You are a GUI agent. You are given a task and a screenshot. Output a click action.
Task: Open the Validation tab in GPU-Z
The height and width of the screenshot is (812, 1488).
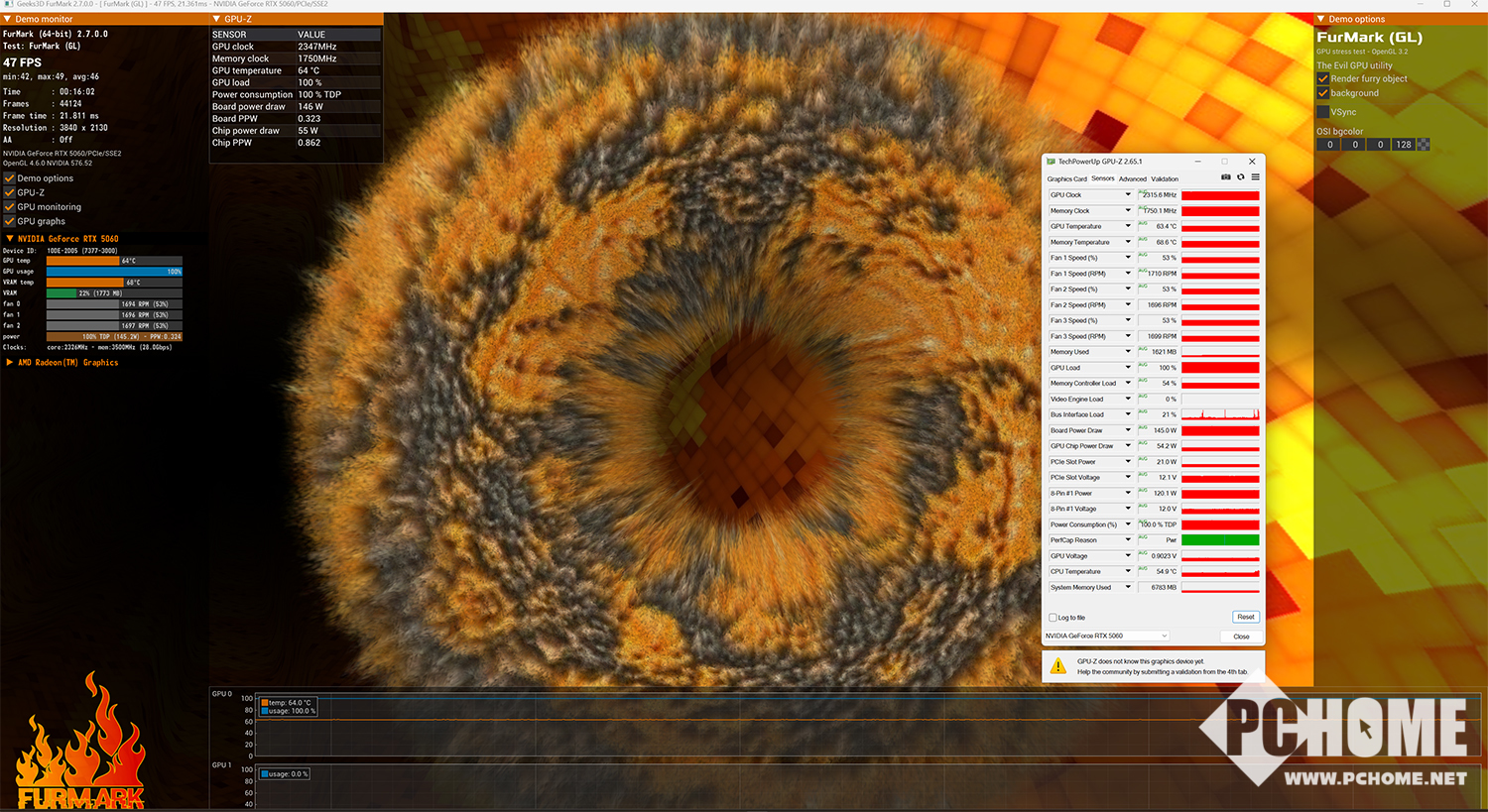click(x=1165, y=179)
